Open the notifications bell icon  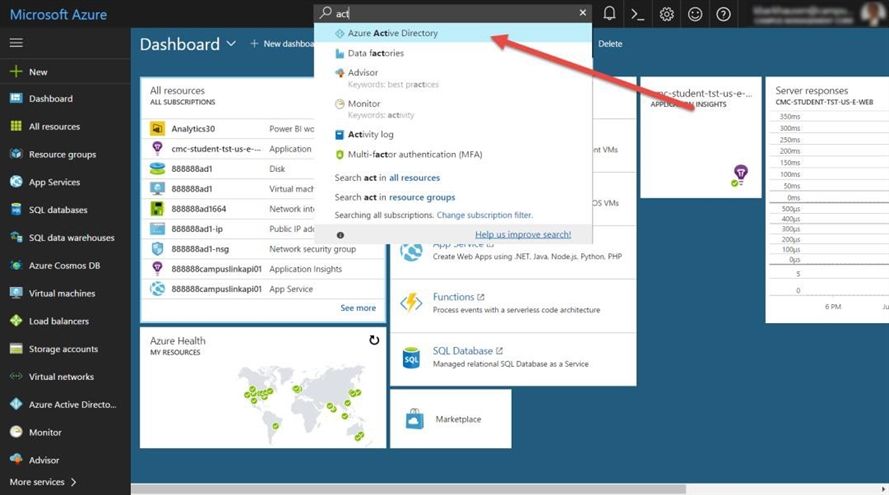pyautogui.click(x=609, y=14)
